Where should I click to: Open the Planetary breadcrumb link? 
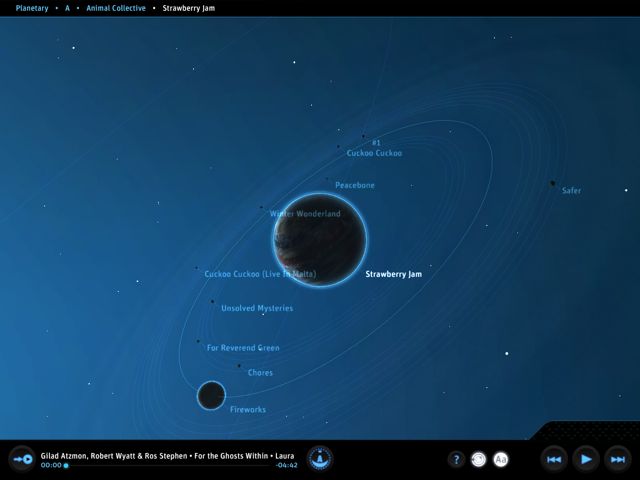[32, 8]
